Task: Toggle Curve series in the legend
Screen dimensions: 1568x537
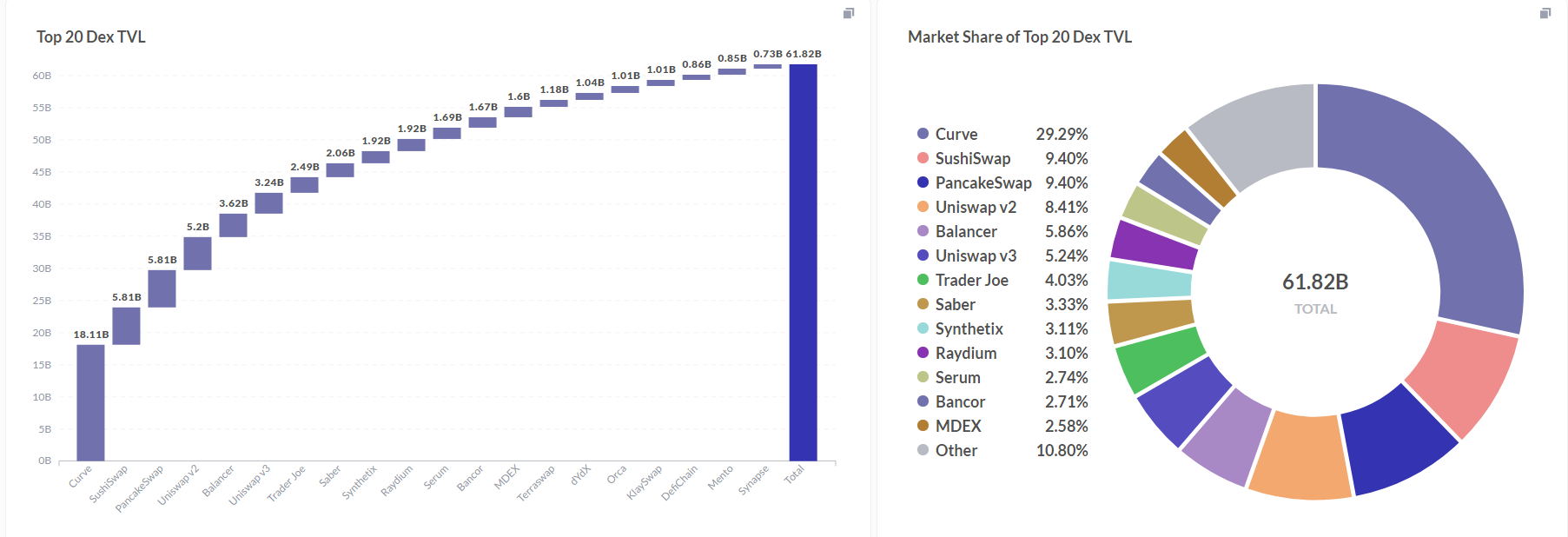Action: pos(956,134)
